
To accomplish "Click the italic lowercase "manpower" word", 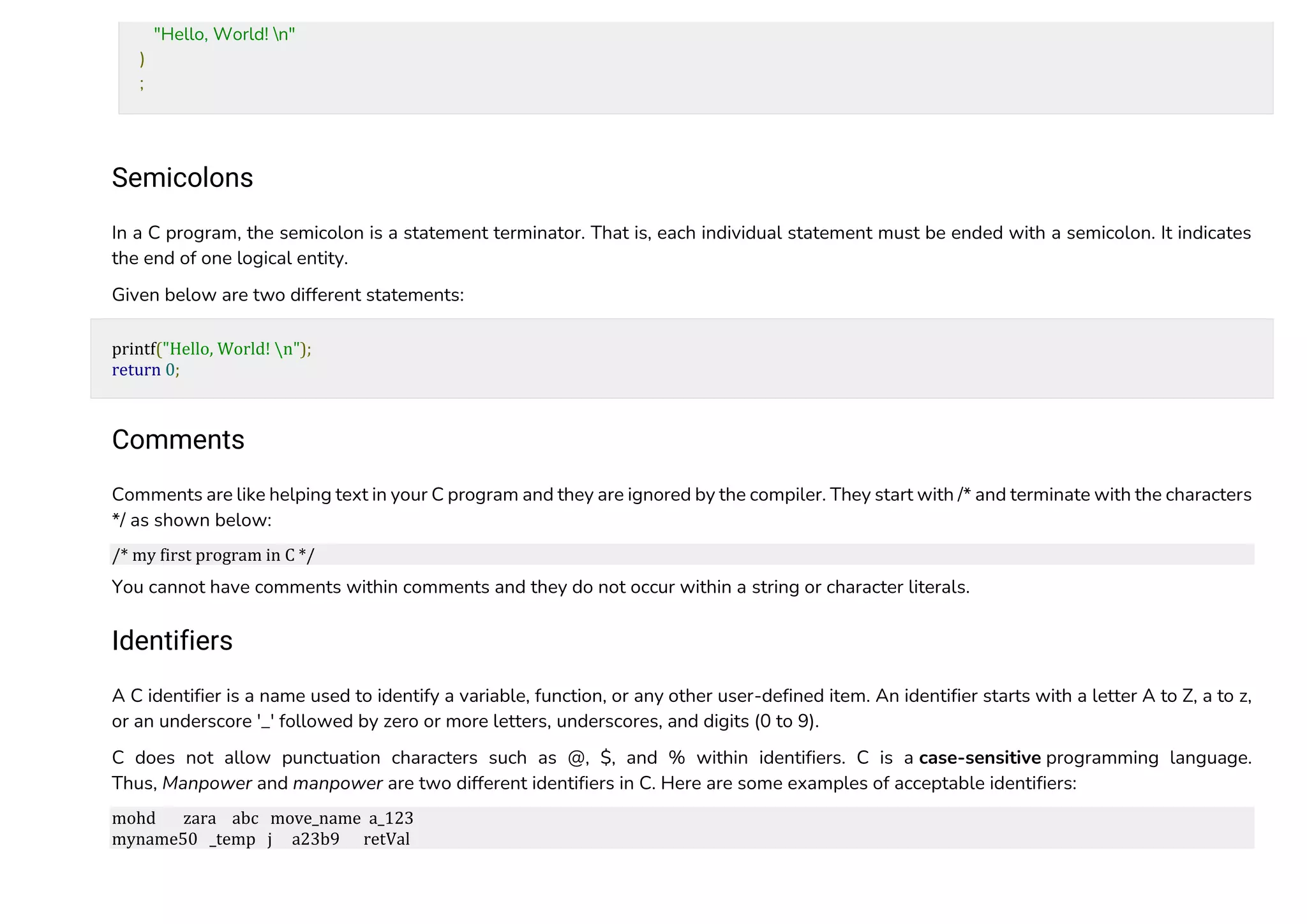I will 338,784.
